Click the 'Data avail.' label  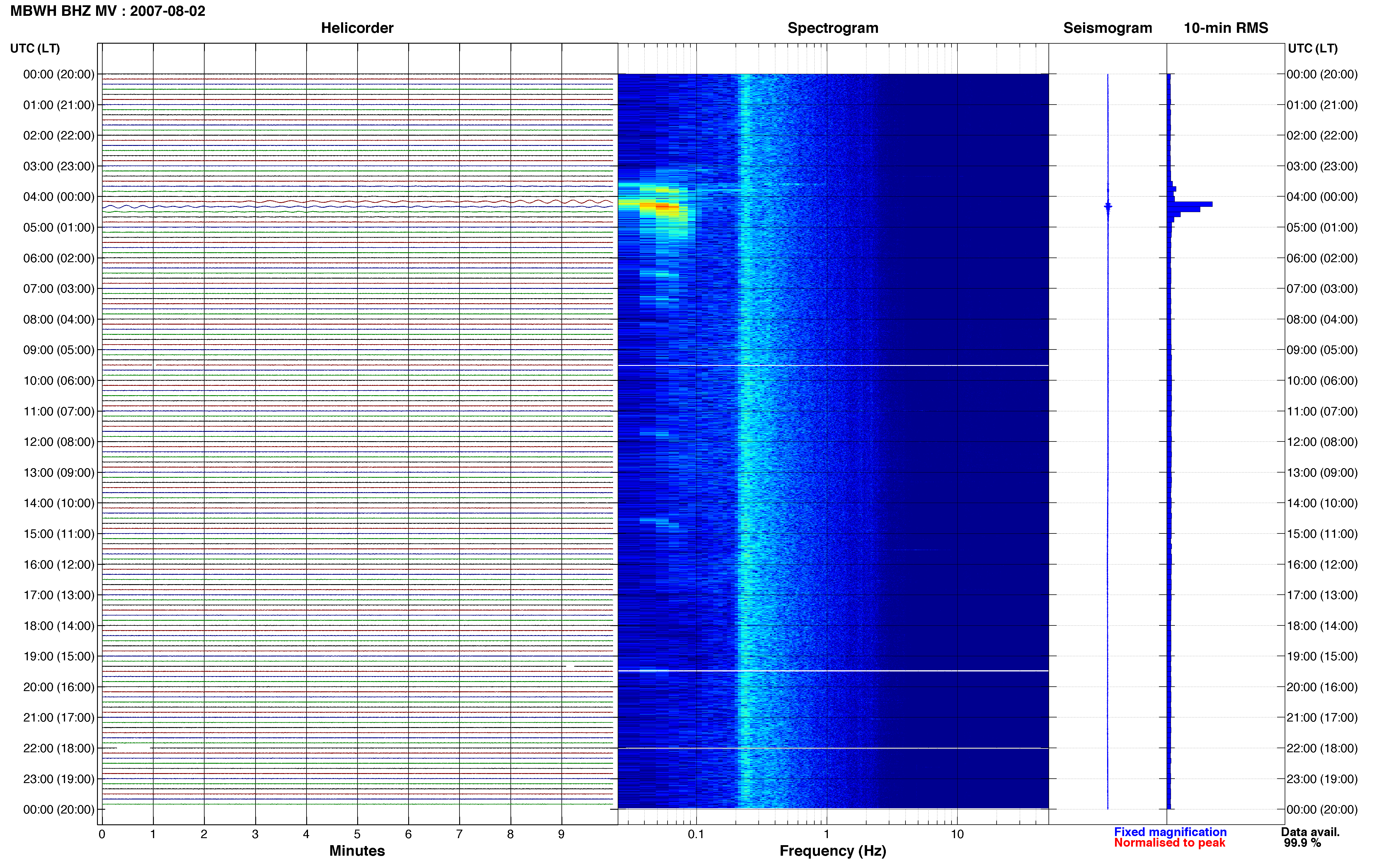pyautogui.click(x=1310, y=832)
